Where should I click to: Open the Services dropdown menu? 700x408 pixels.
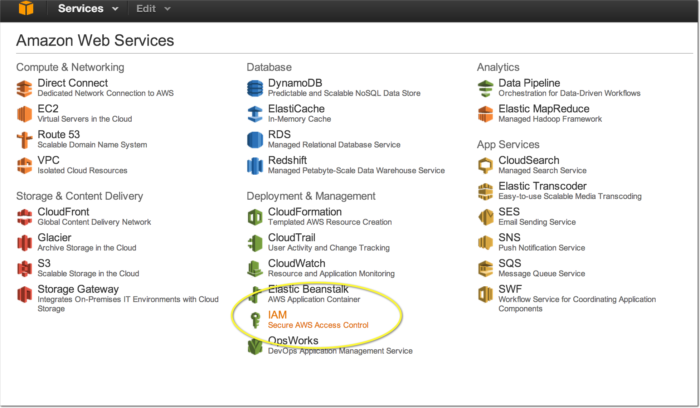(88, 9)
